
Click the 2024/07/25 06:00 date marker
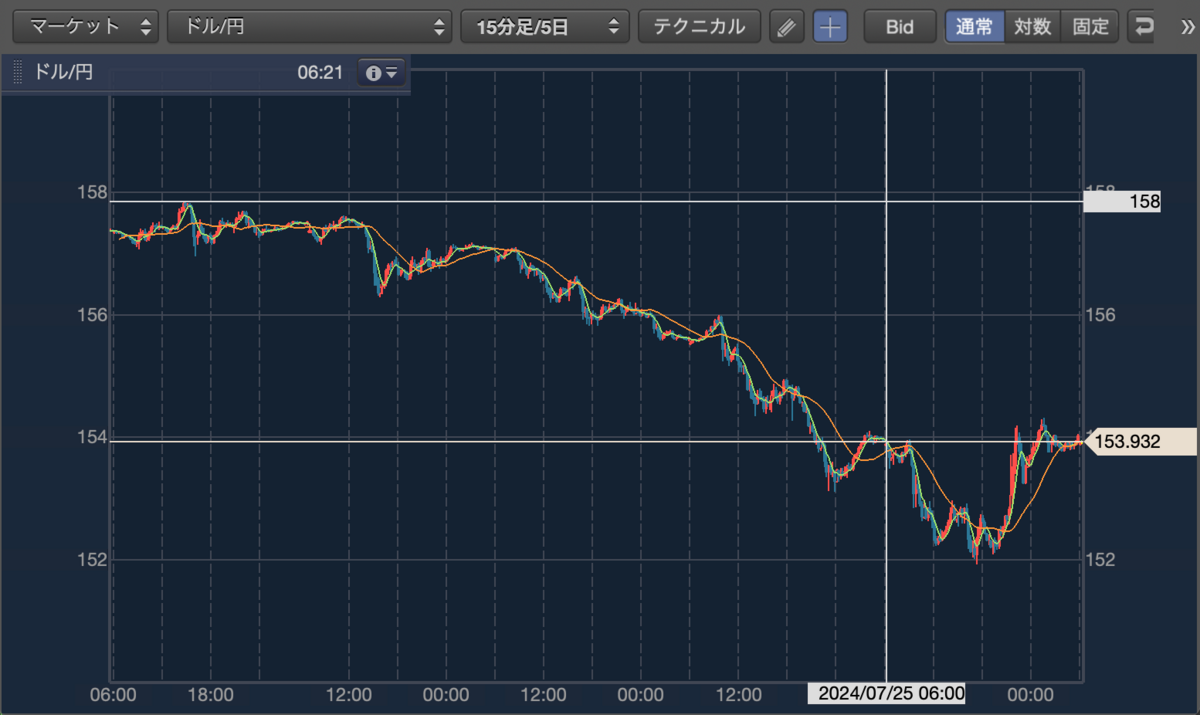pyautogui.click(x=886, y=694)
